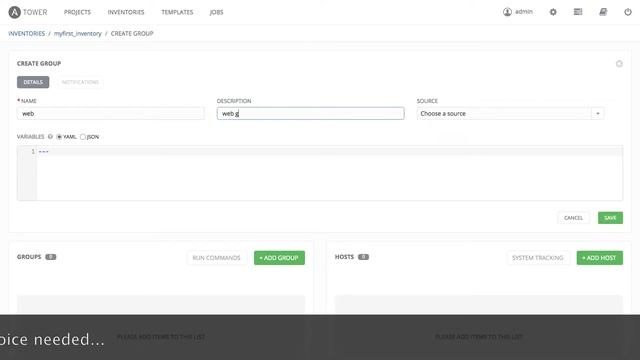Select the JSON radio button
The image size is (640, 360).
[83, 137]
